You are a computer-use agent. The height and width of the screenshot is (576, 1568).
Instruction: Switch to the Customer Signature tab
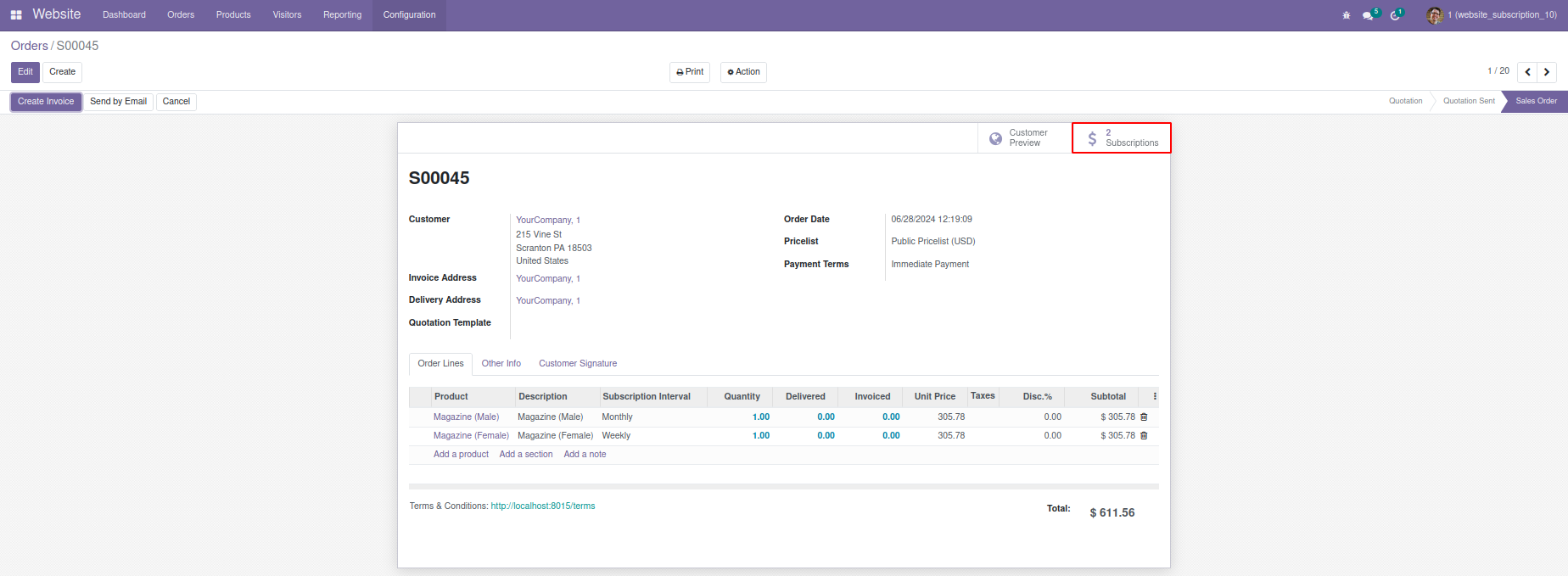pyautogui.click(x=578, y=364)
